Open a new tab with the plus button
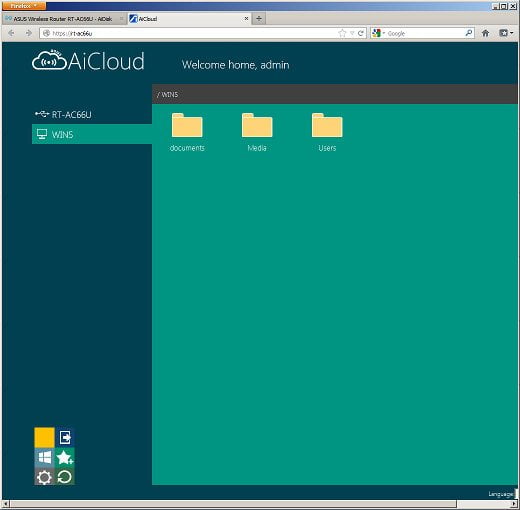The height and width of the screenshot is (510, 520). (x=259, y=19)
